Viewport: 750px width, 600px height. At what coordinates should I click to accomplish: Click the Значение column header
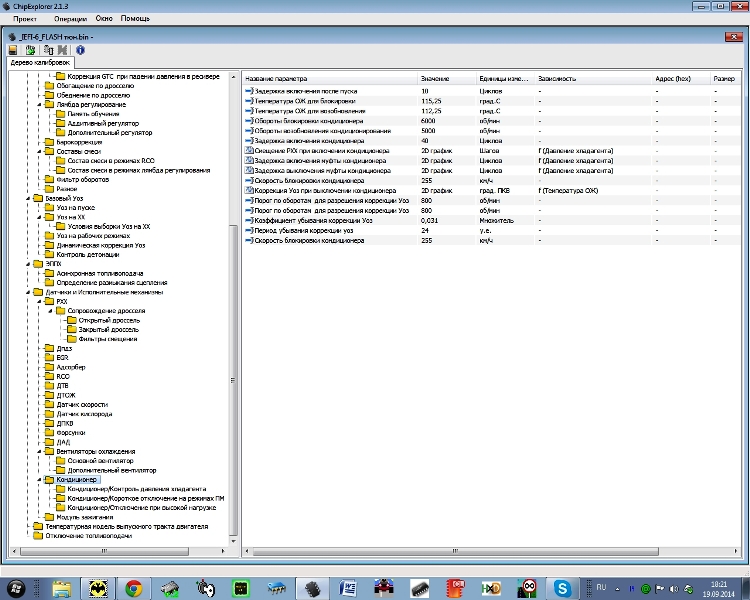[435, 78]
